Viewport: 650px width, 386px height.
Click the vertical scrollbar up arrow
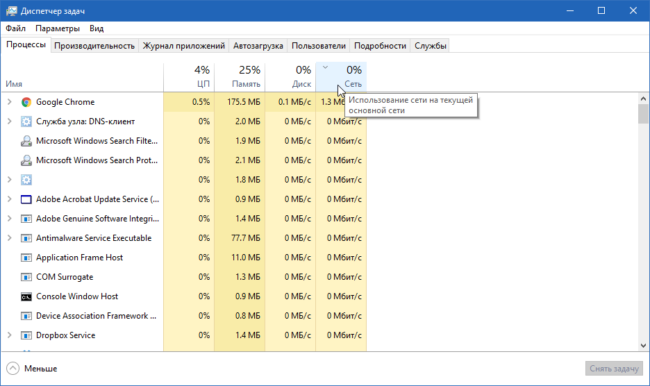[643, 99]
